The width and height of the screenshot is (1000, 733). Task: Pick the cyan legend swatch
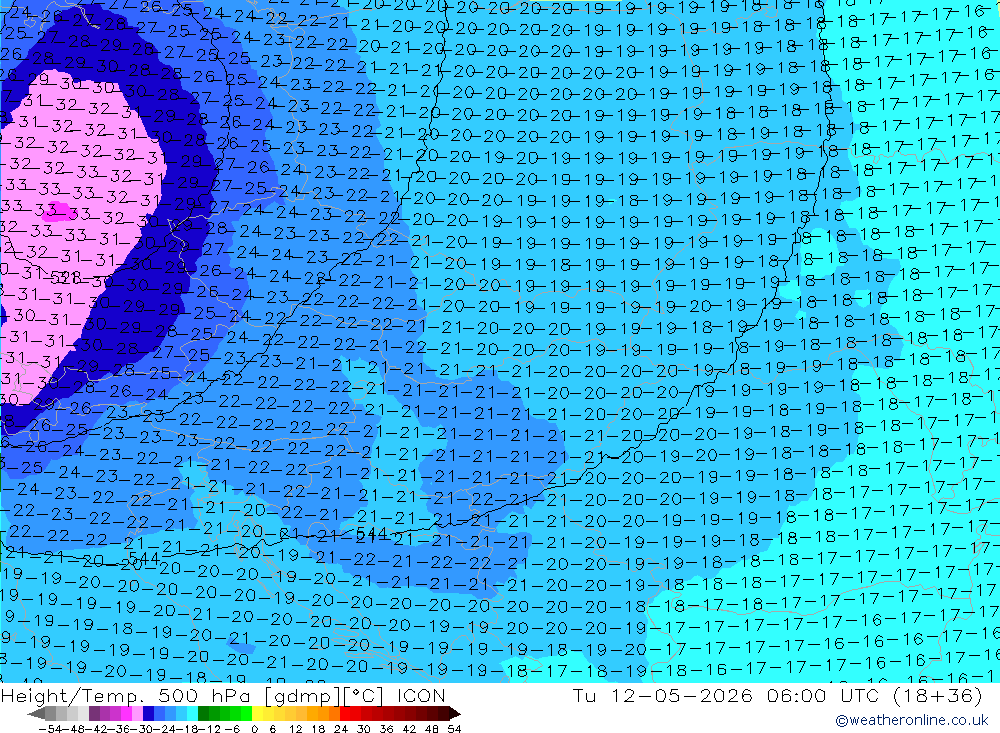(192, 713)
